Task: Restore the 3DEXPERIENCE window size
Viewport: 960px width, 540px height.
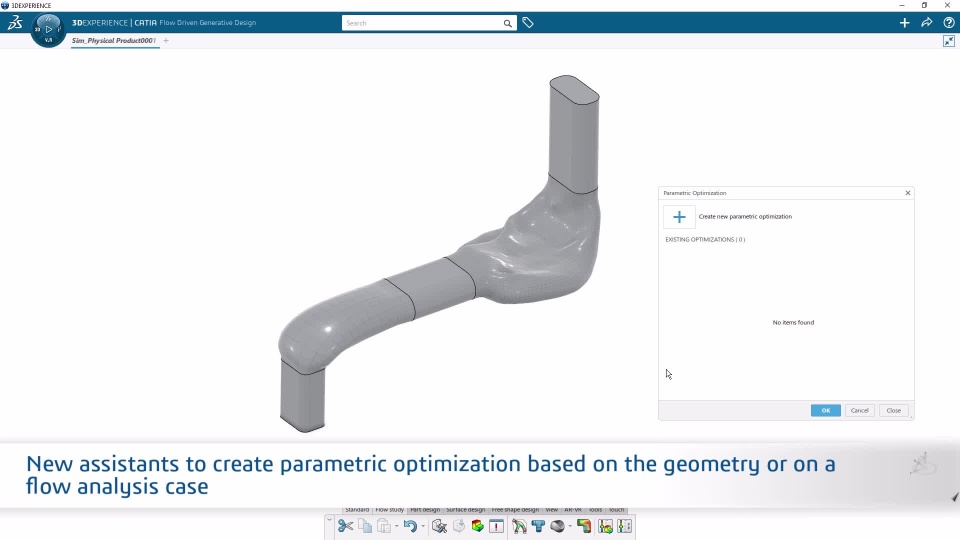Action: point(924,5)
